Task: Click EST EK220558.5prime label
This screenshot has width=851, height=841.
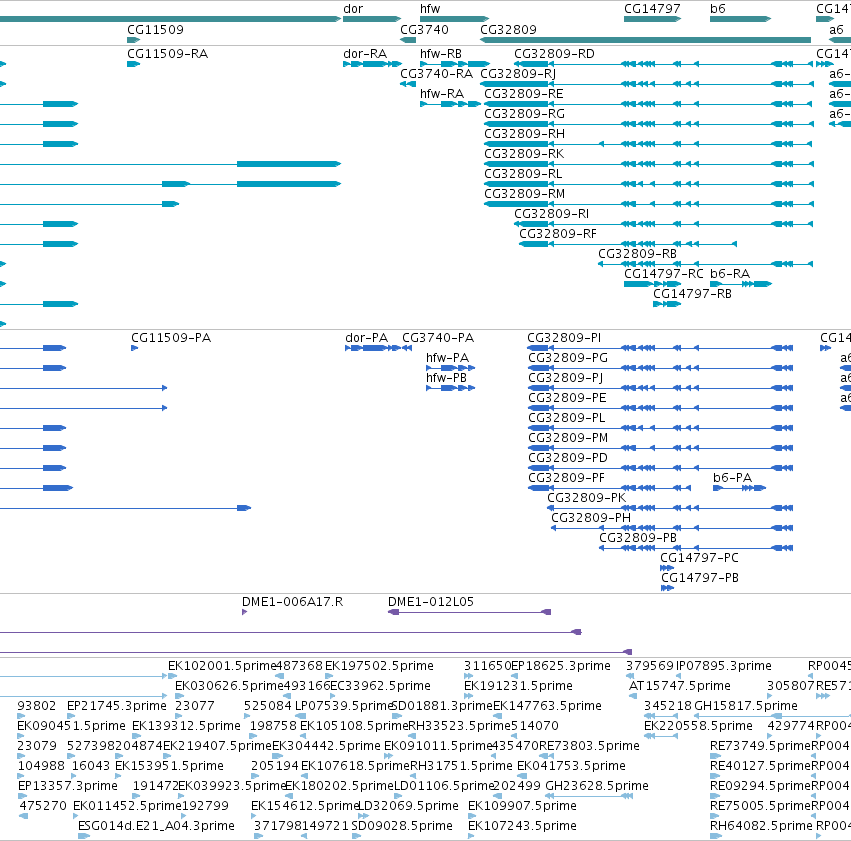Action: [x=698, y=727]
